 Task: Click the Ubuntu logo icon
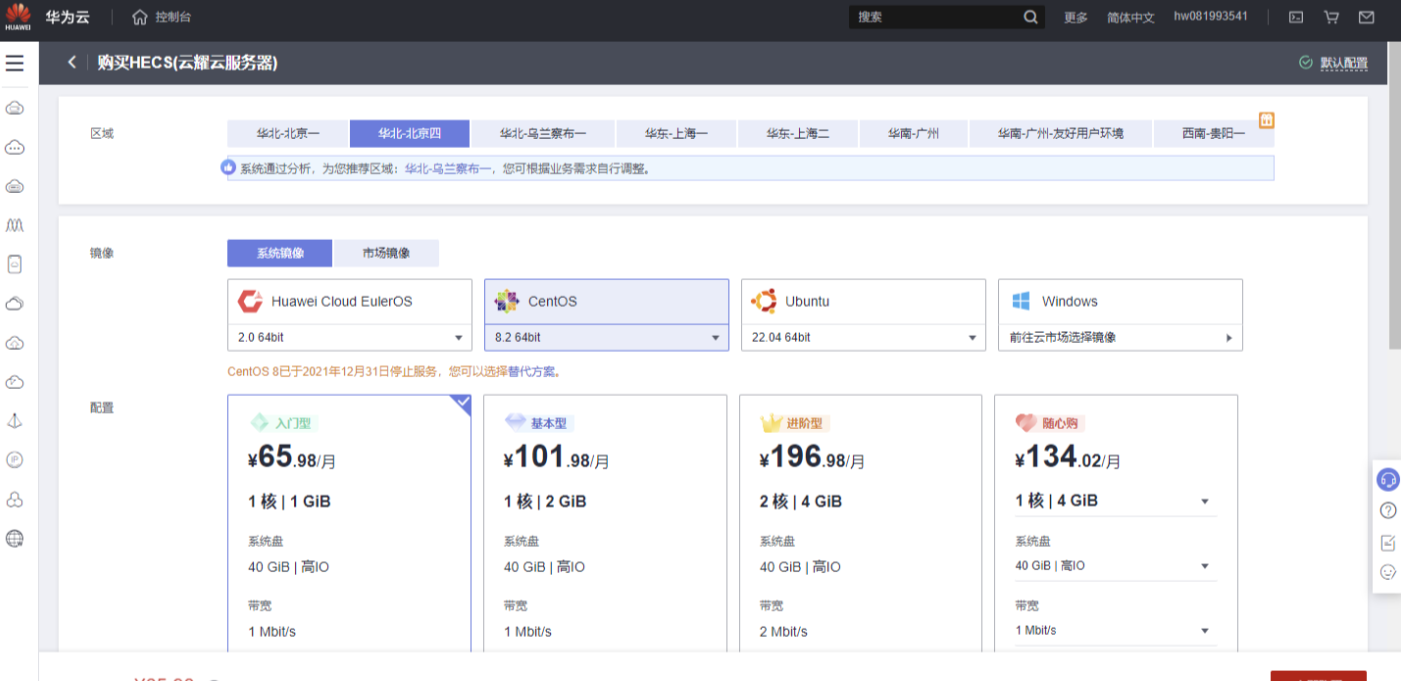tap(764, 301)
